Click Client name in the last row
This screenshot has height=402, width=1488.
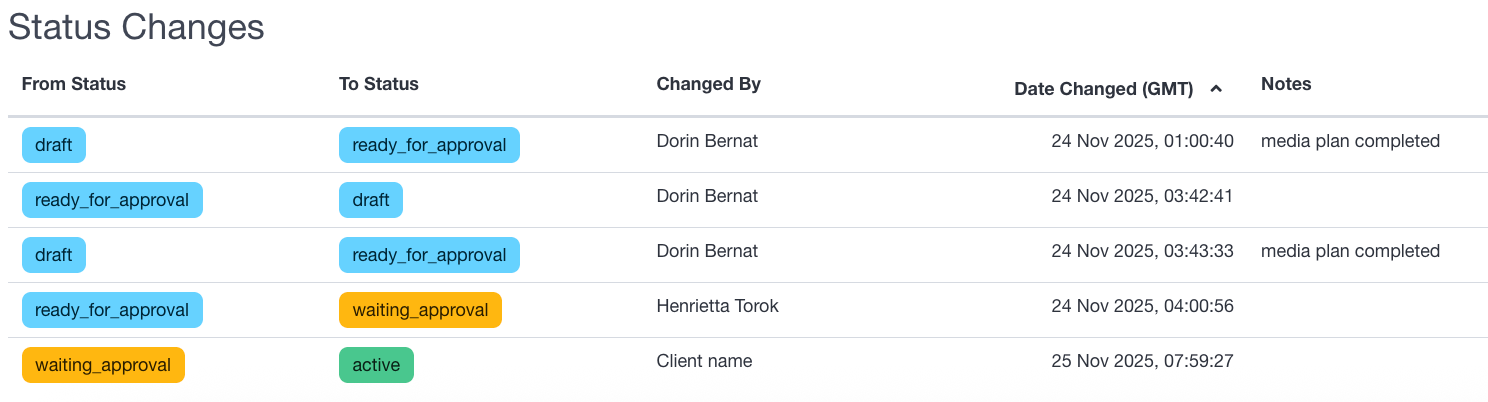tap(704, 361)
